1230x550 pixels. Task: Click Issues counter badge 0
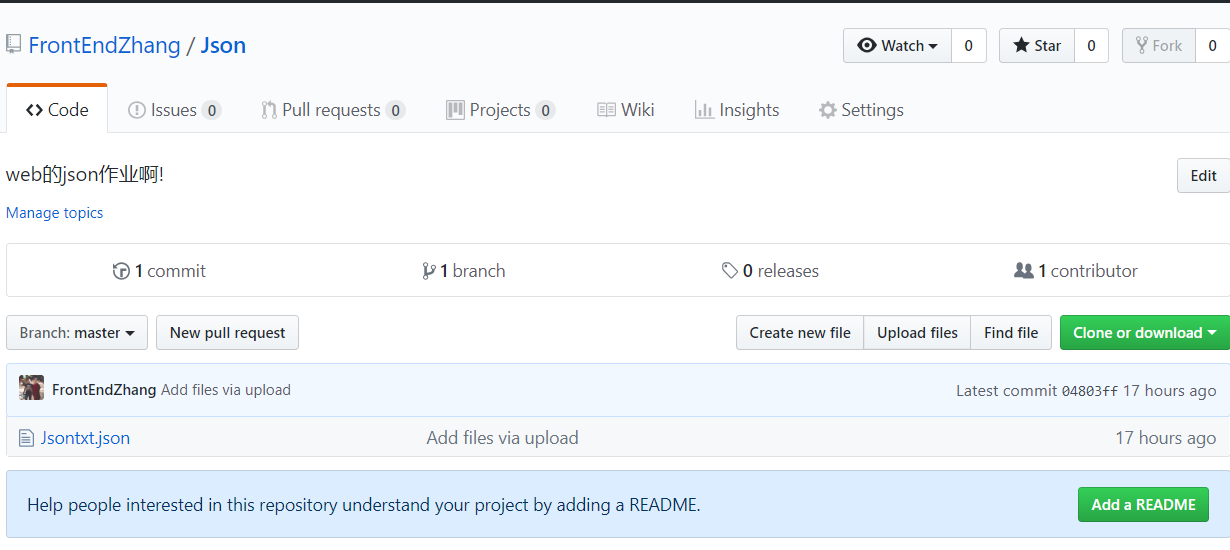[x=211, y=110]
